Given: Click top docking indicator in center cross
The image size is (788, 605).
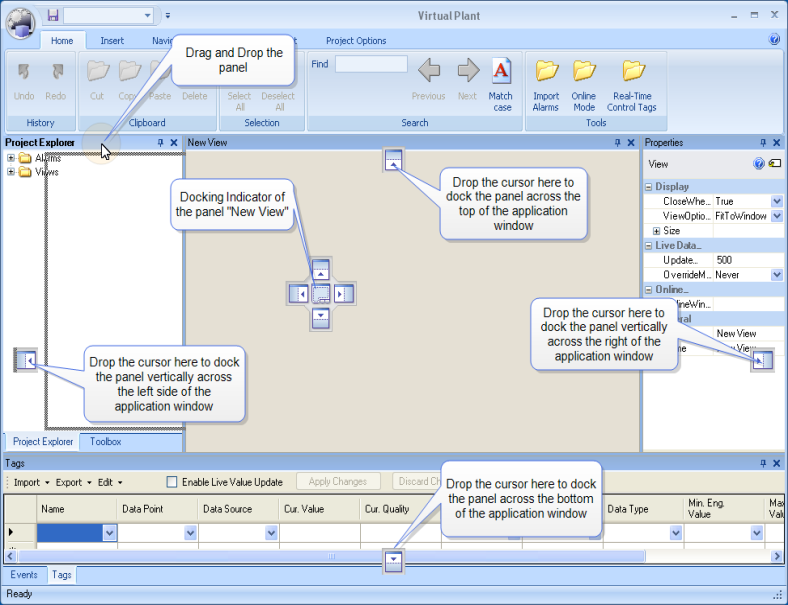Looking at the screenshot, I should tap(321, 269).
